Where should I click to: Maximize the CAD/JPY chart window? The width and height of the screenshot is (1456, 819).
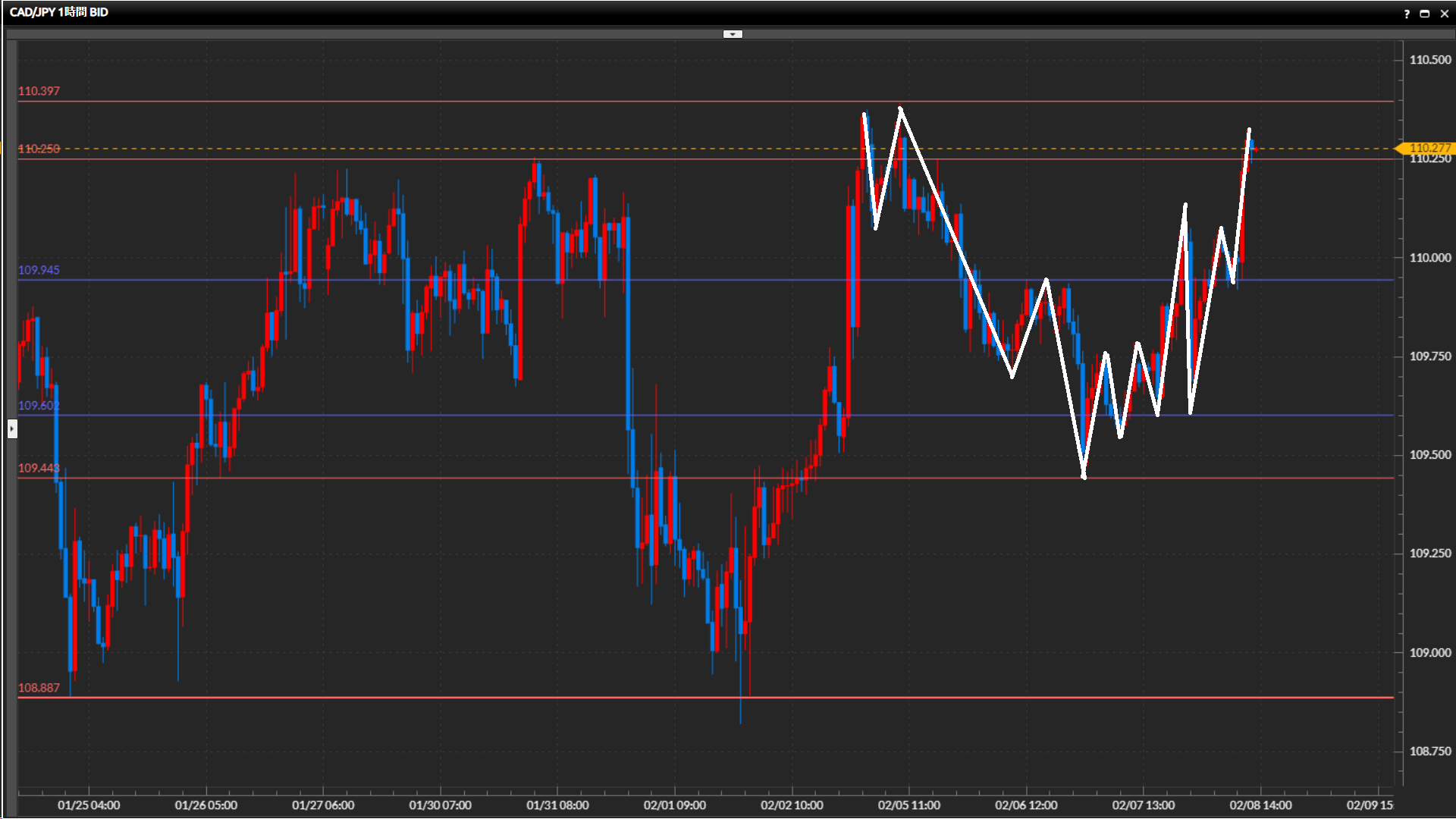[x=1425, y=14]
